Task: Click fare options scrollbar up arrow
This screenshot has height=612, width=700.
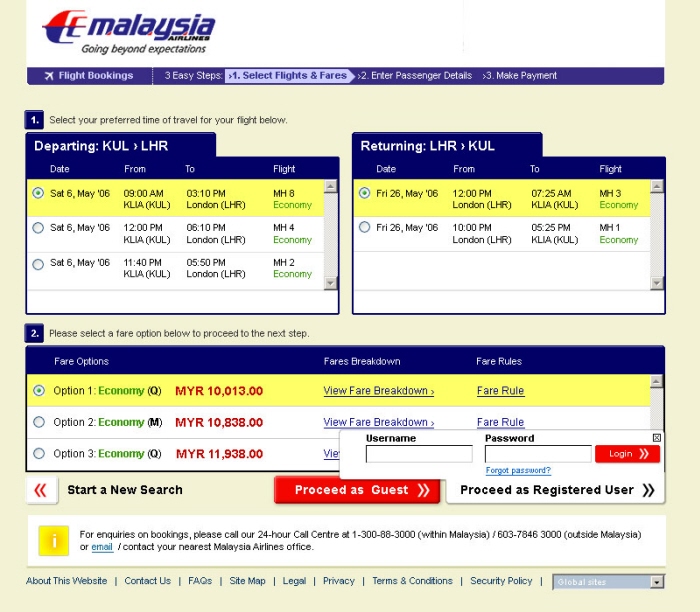Action: (656, 382)
